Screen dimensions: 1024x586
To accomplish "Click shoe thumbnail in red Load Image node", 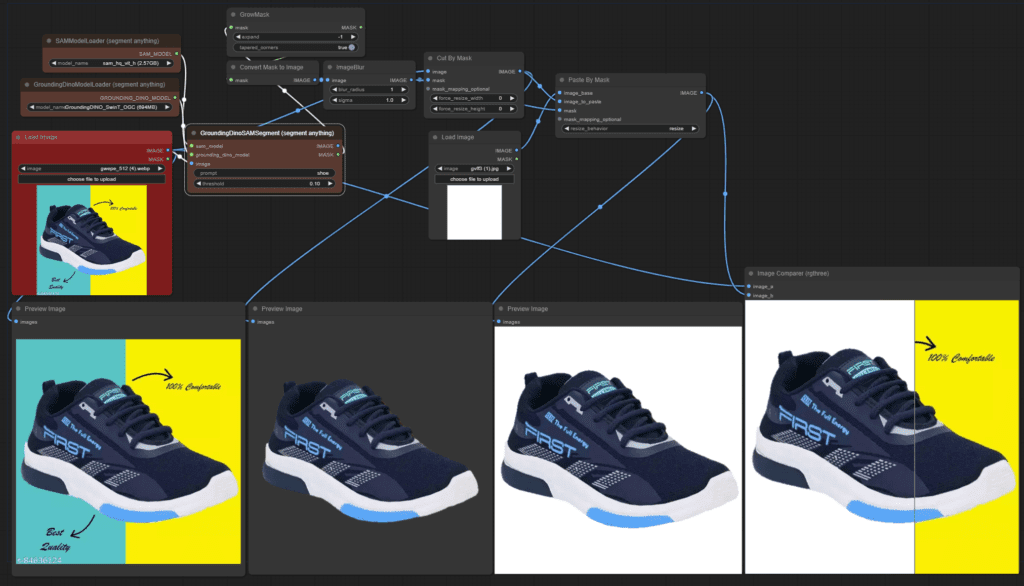I will [x=91, y=240].
